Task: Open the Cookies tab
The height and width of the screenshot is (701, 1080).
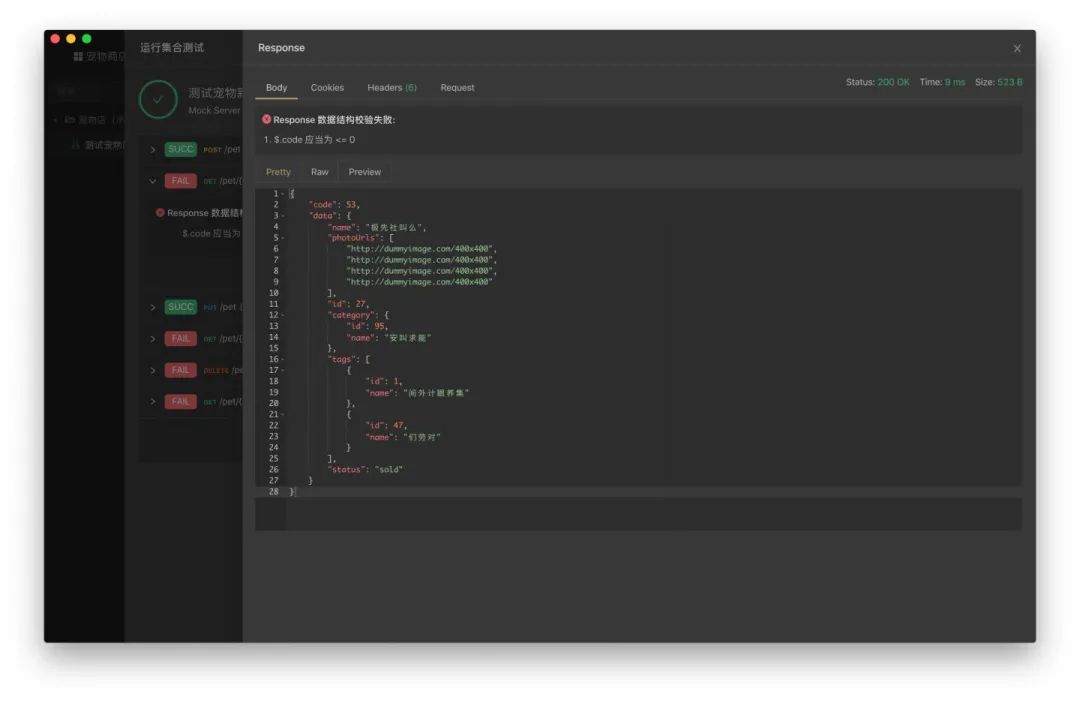Action: point(326,87)
